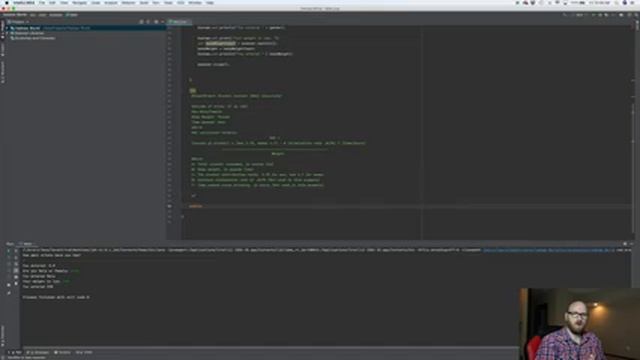Open the Refactor menu

pyautogui.click(x=128, y=2)
